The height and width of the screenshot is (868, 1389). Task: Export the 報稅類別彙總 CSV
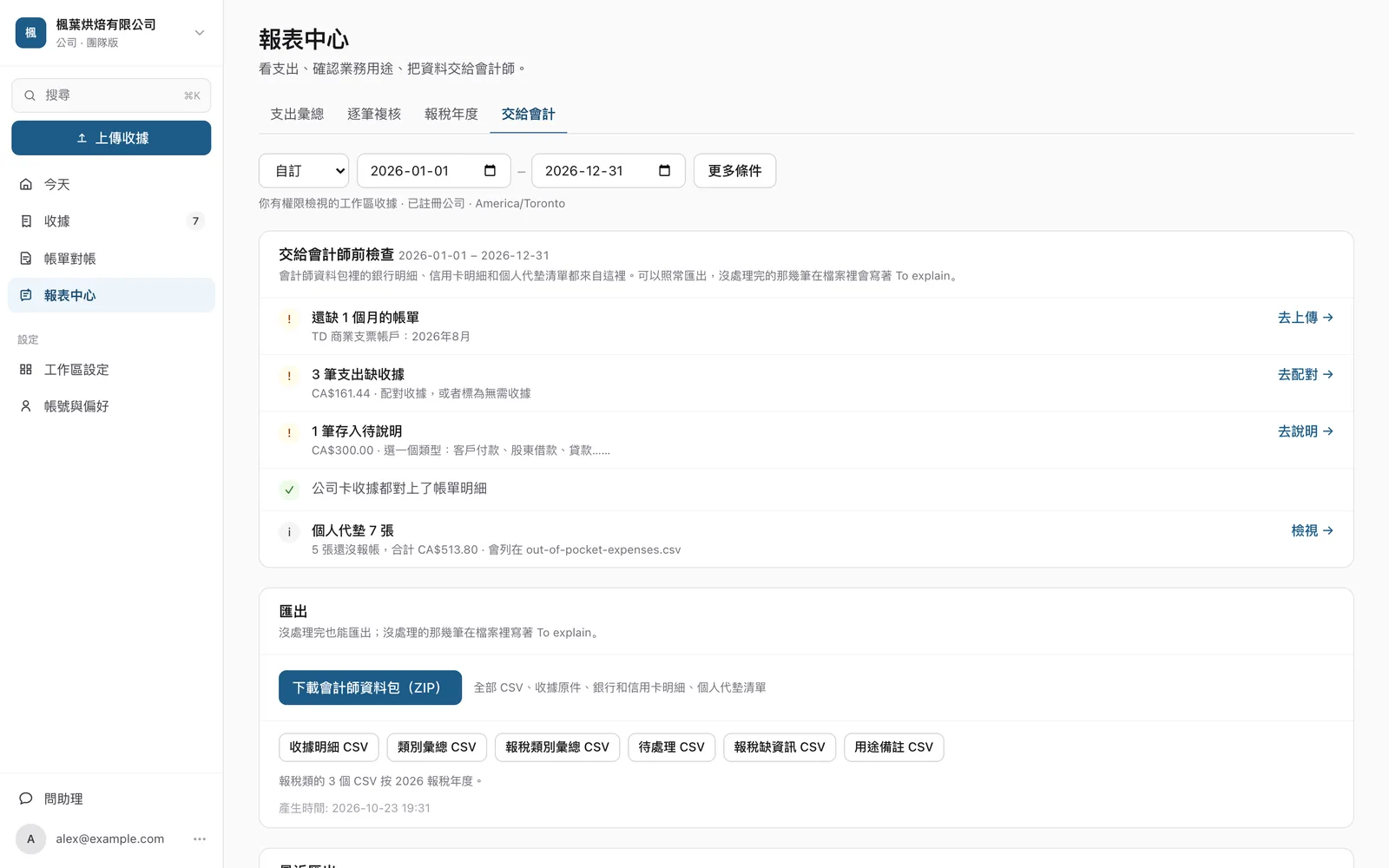tap(557, 747)
